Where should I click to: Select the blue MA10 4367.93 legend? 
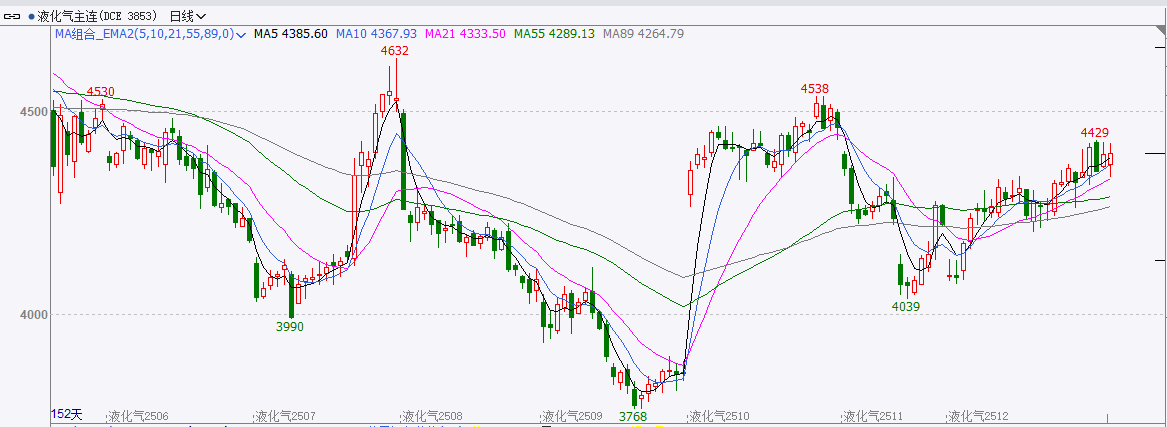tap(376, 34)
